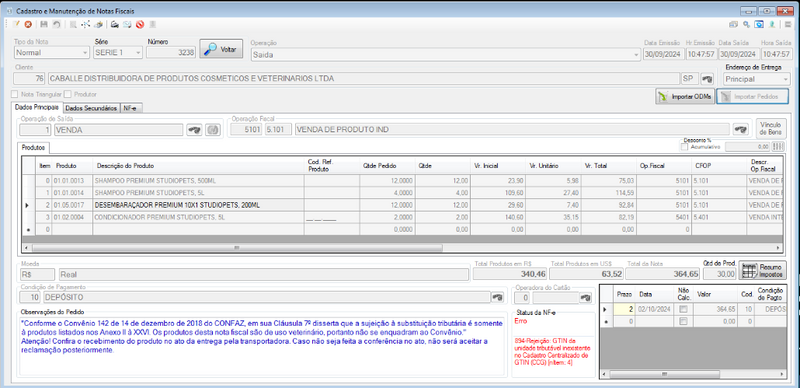
Task: Switch to the NF-e tab
Action: [x=132, y=108]
